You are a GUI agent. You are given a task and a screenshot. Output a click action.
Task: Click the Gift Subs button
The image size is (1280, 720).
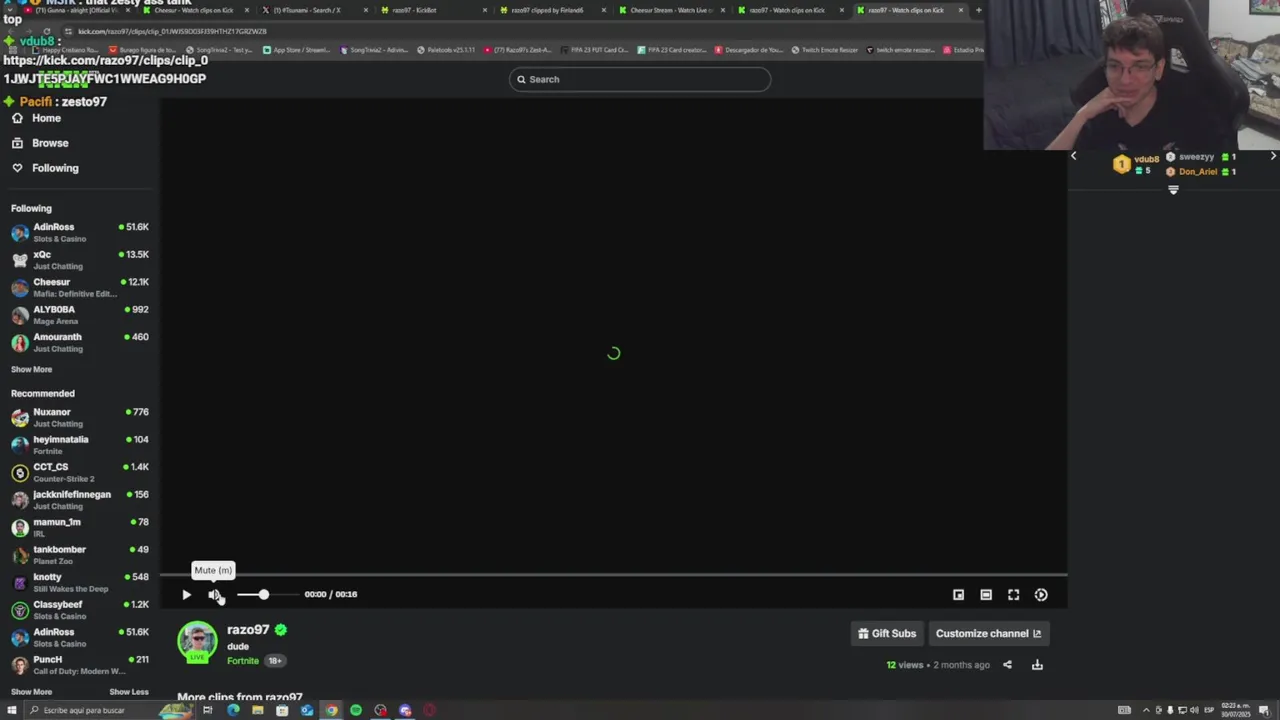pyautogui.click(x=887, y=633)
